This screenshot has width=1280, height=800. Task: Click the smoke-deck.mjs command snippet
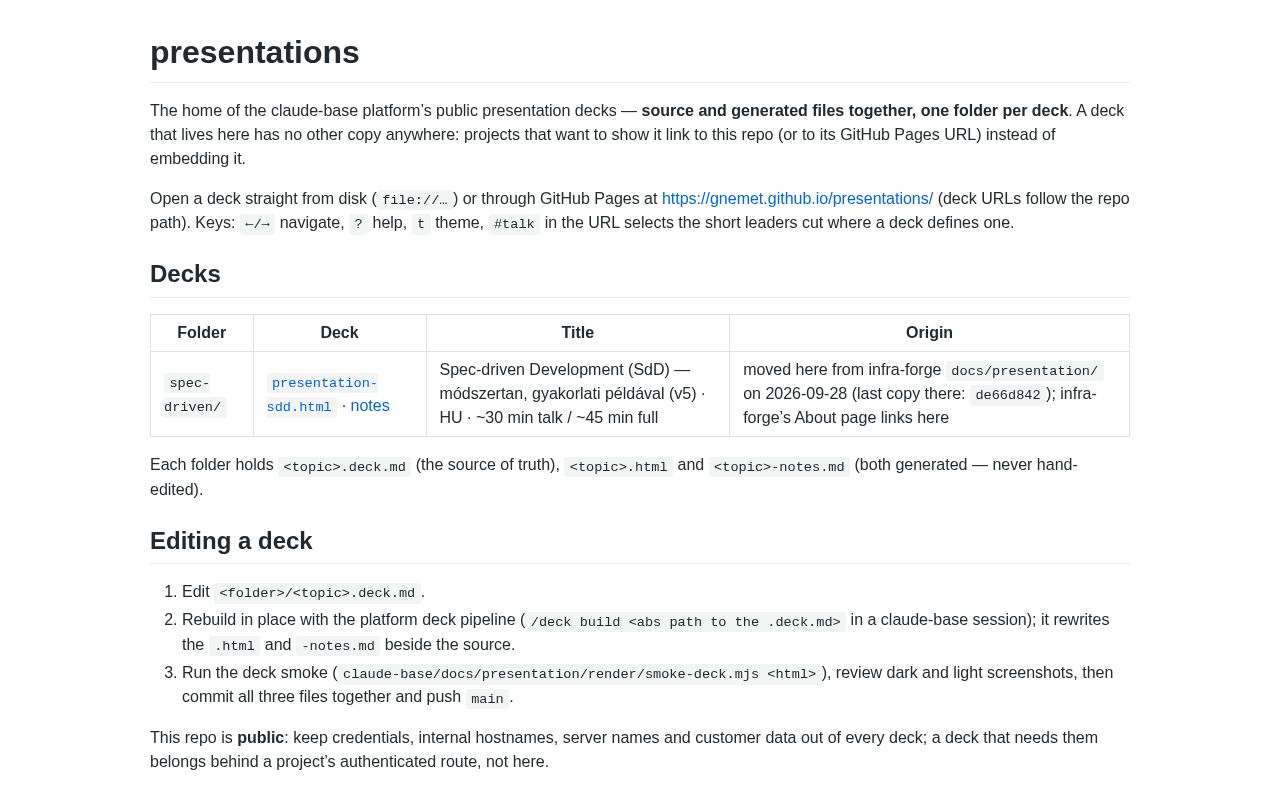(x=580, y=674)
